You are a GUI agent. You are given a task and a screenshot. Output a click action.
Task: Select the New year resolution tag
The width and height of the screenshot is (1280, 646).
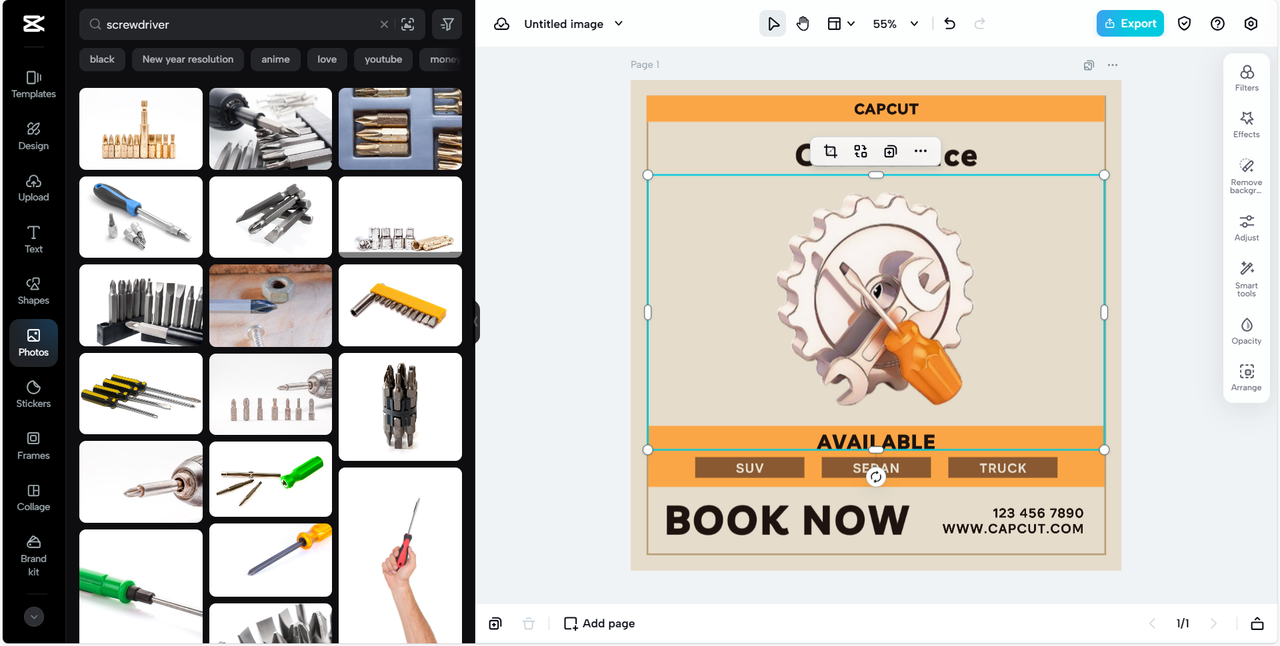[x=188, y=59]
